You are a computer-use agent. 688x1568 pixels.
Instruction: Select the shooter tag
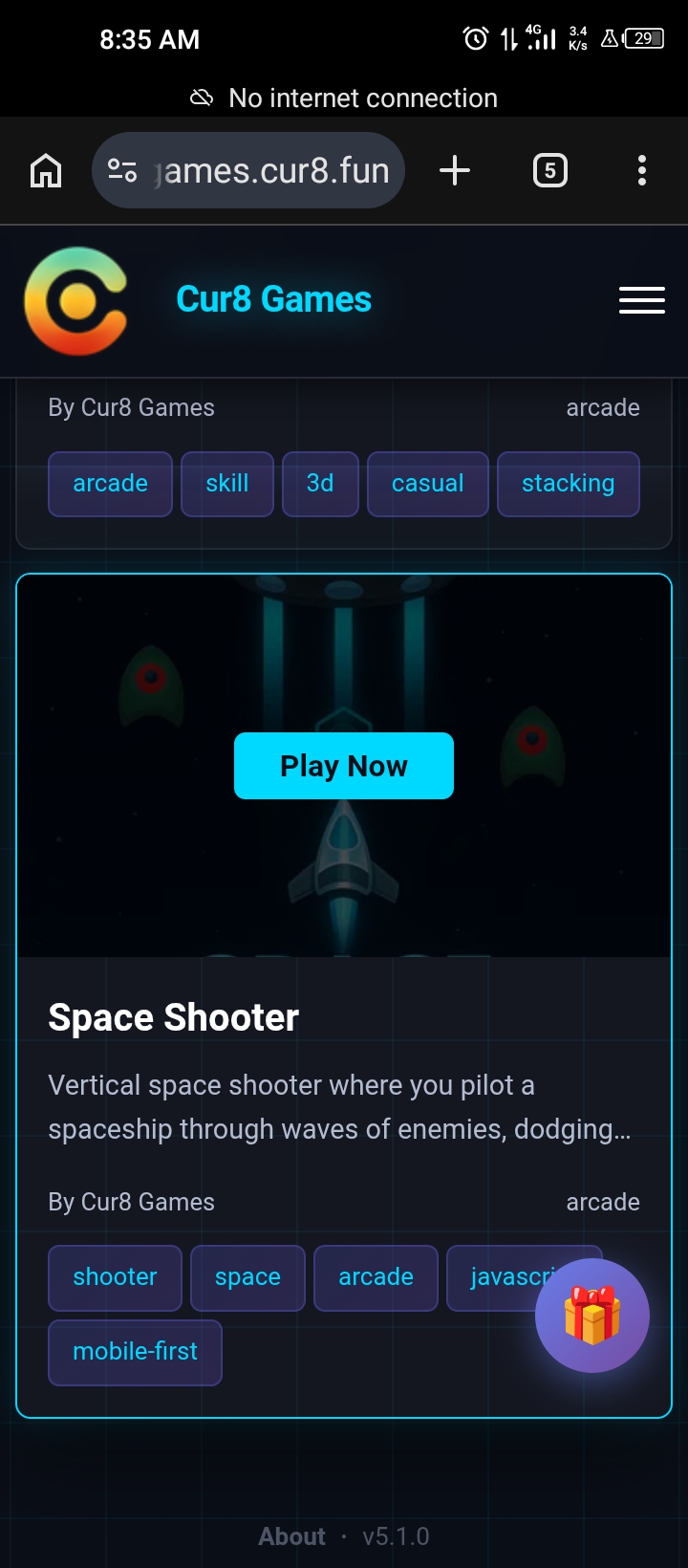pyautogui.click(x=115, y=1277)
